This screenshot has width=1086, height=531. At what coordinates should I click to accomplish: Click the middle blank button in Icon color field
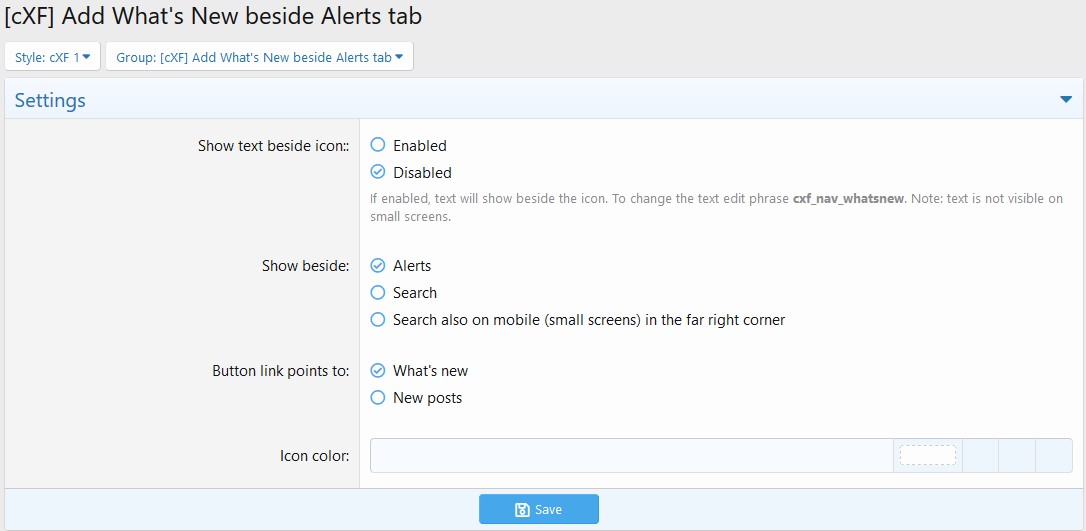pyautogui.click(x=1017, y=456)
